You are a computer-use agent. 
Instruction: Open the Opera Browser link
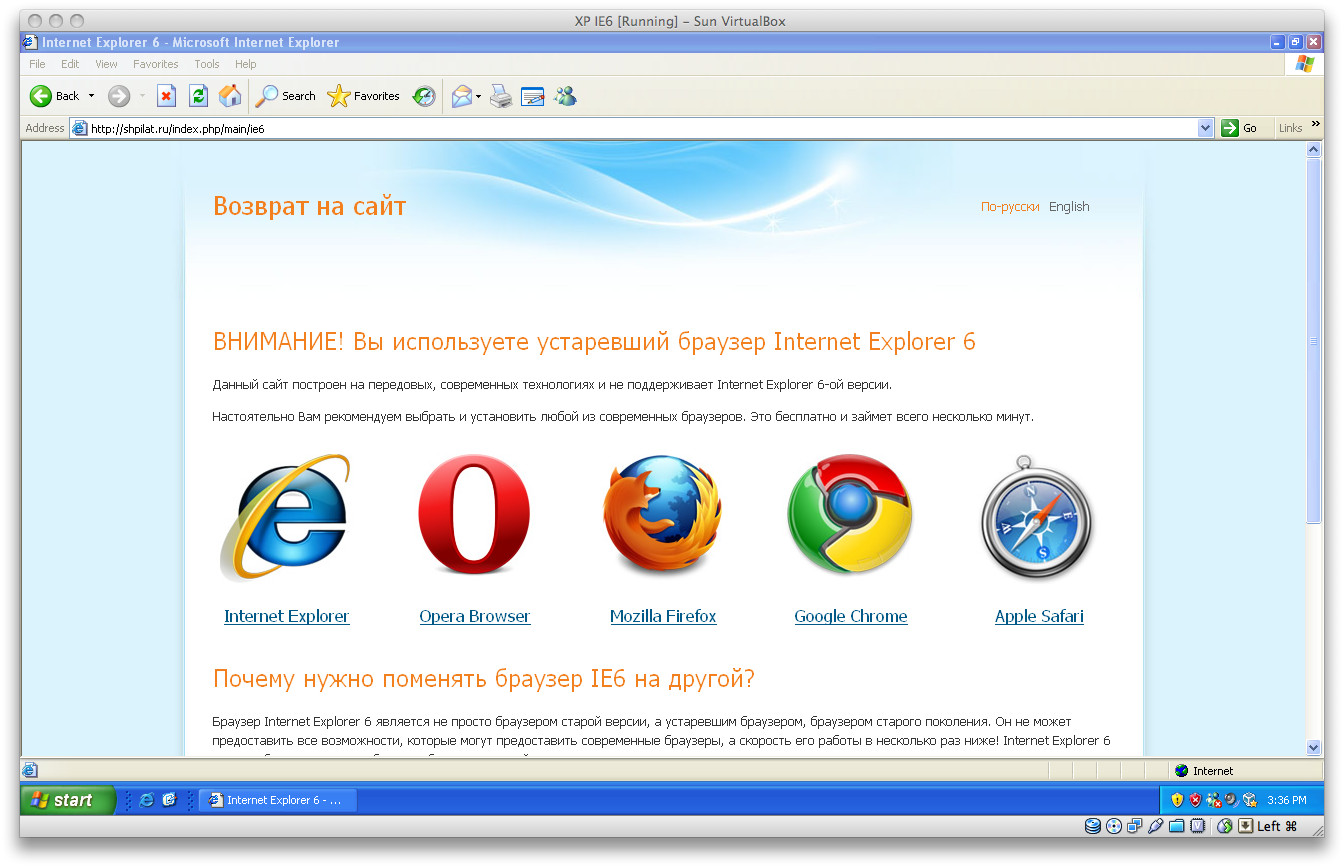pos(475,616)
